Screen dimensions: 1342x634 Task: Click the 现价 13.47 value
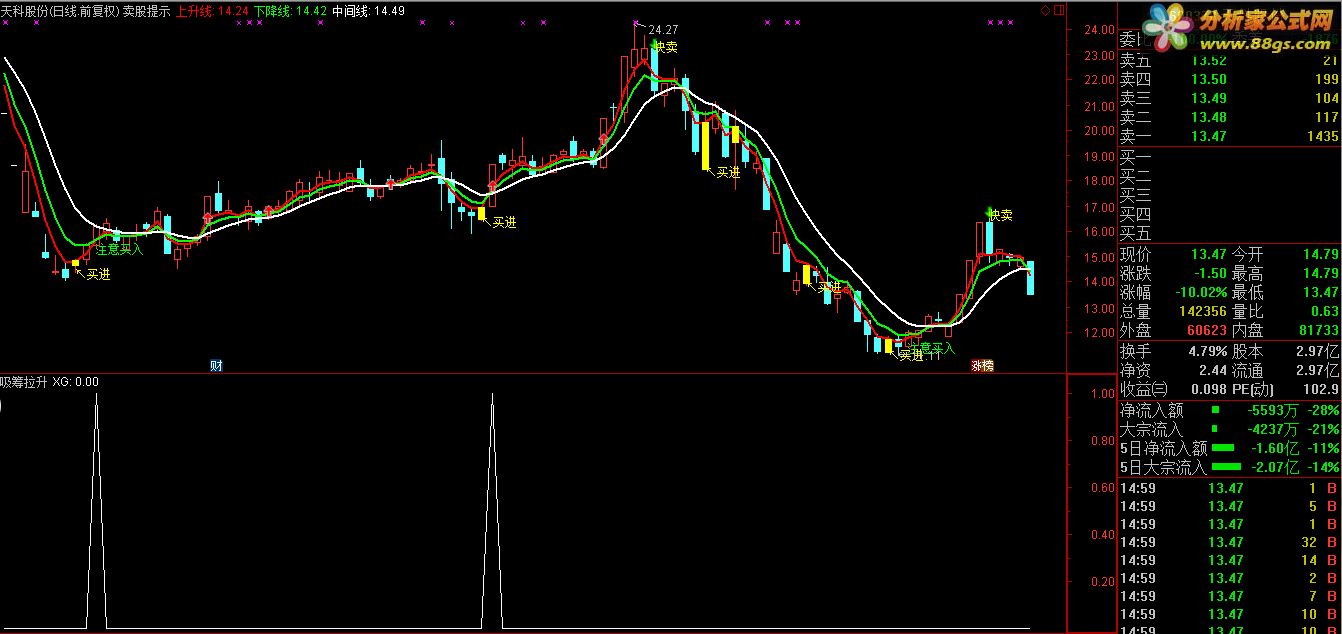[1208, 254]
